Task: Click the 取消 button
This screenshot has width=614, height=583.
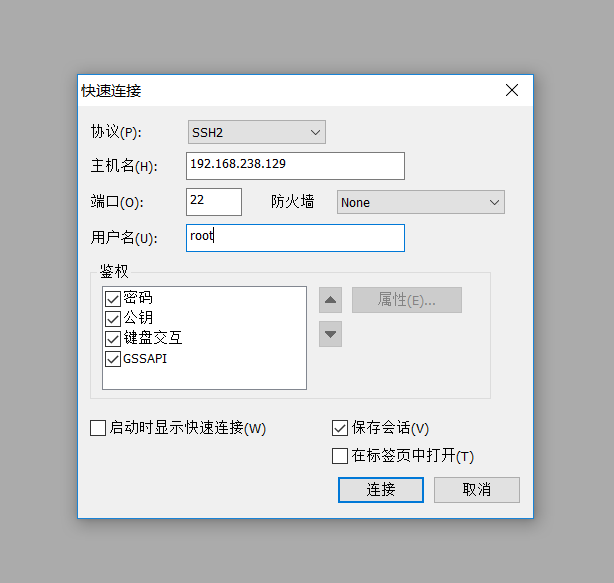Action: (x=477, y=489)
